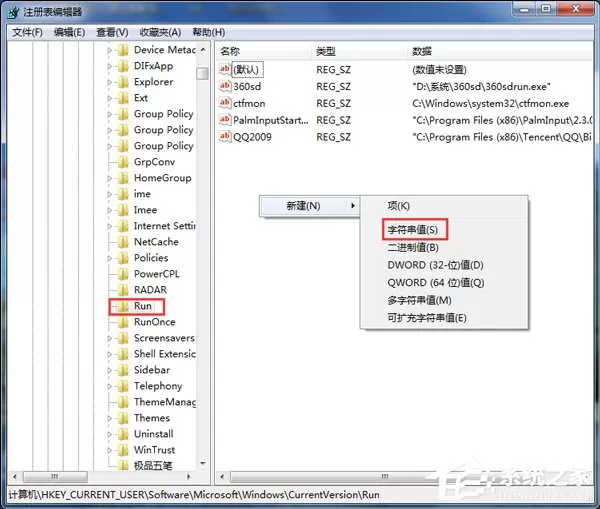Click the Registry Editor title bar icon
Screen dimensions: 600x509
[x=13, y=12]
